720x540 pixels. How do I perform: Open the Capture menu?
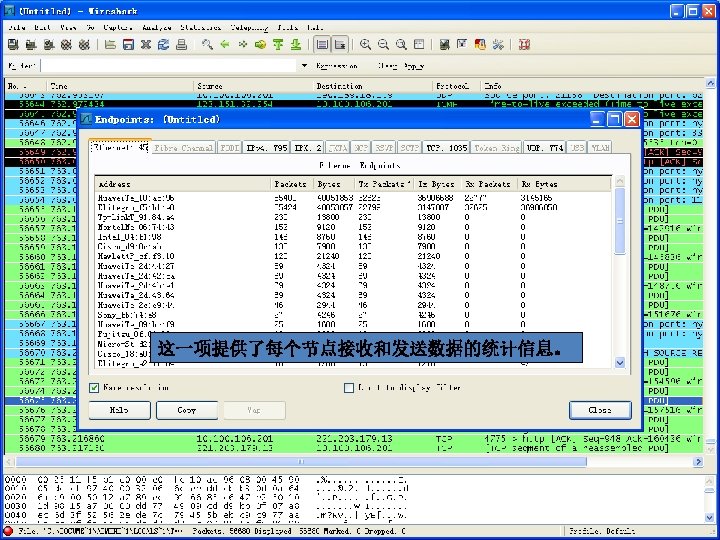point(118,28)
